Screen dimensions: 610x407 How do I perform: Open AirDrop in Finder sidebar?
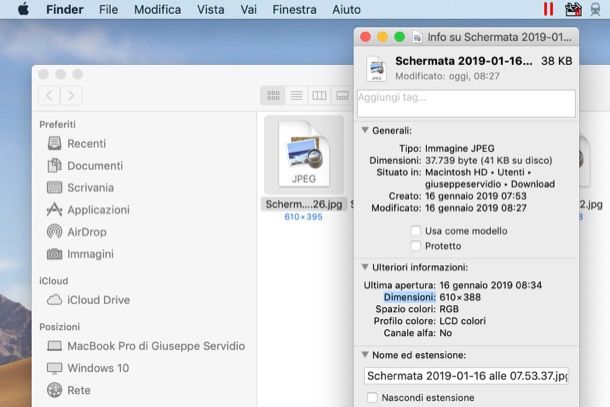point(77,232)
